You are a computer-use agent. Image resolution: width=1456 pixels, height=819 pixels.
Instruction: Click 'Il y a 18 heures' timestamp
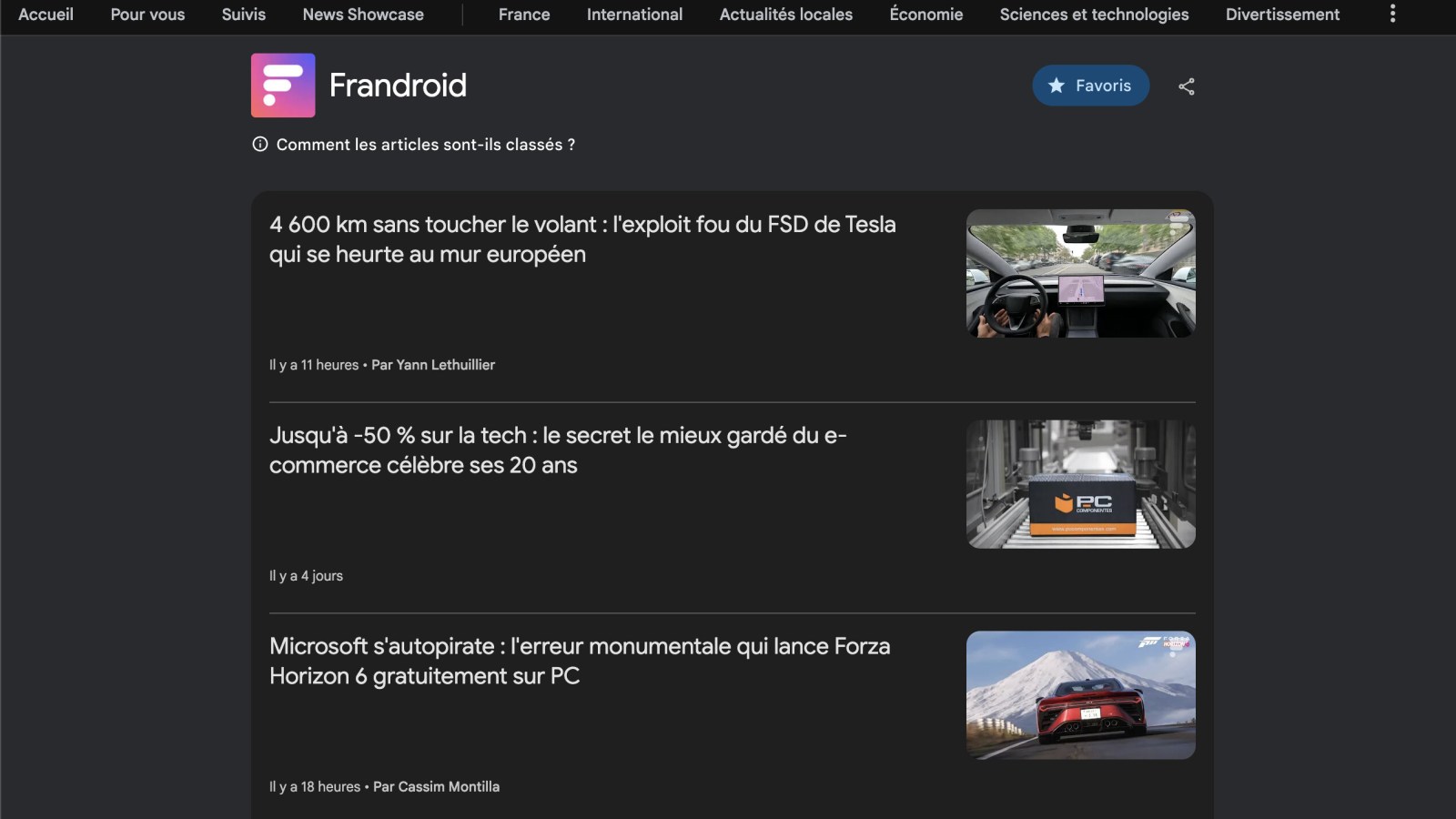tap(315, 787)
